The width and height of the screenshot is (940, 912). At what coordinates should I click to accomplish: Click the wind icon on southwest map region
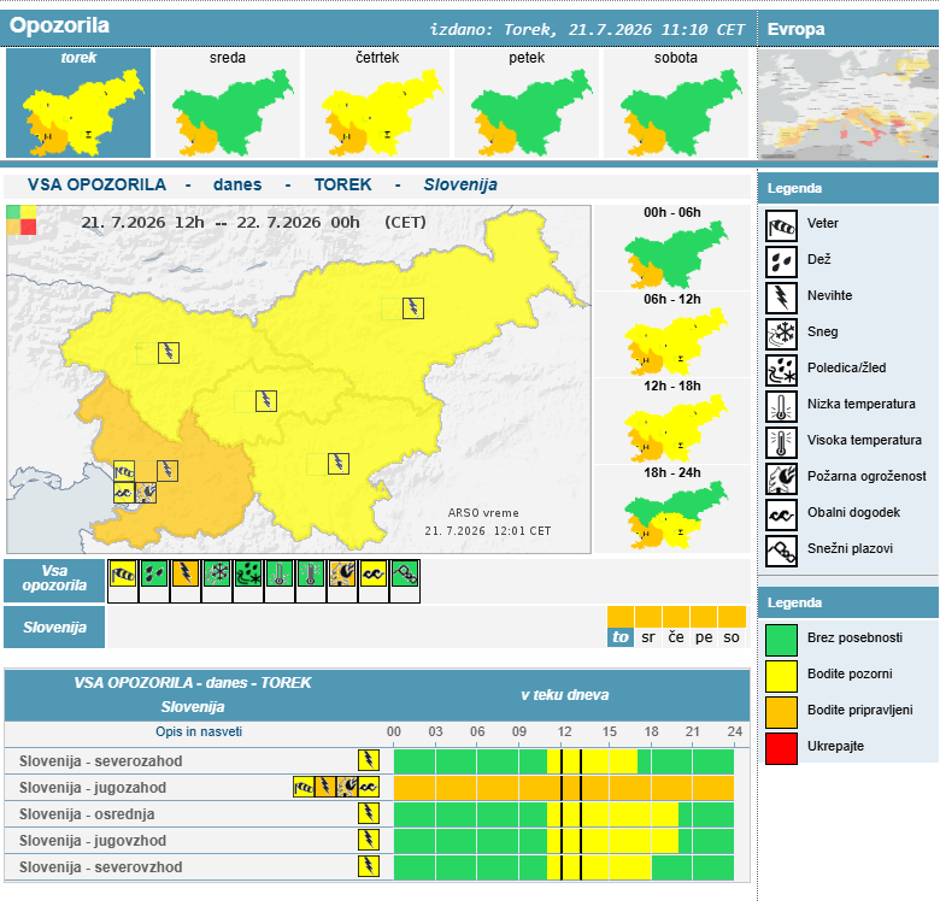124,471
